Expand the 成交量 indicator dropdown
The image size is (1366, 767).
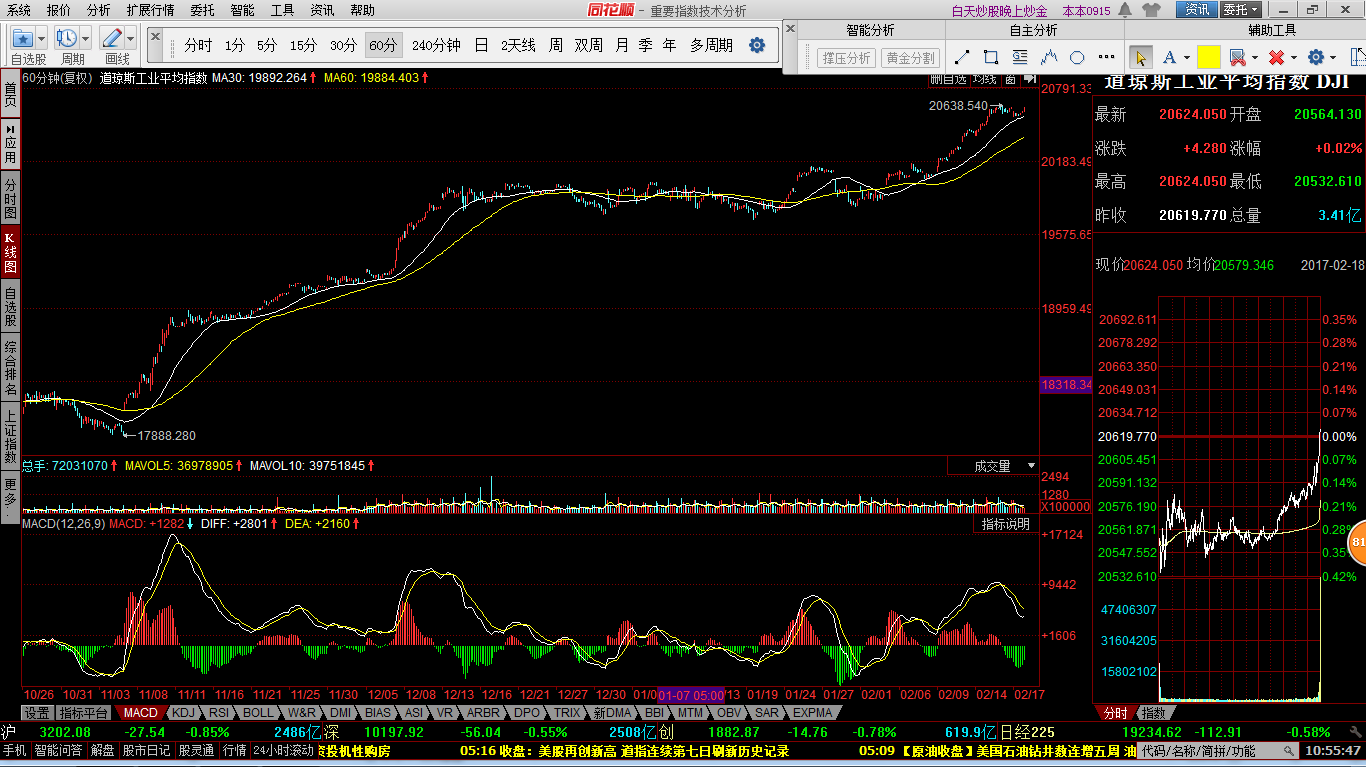[1031, 466]
